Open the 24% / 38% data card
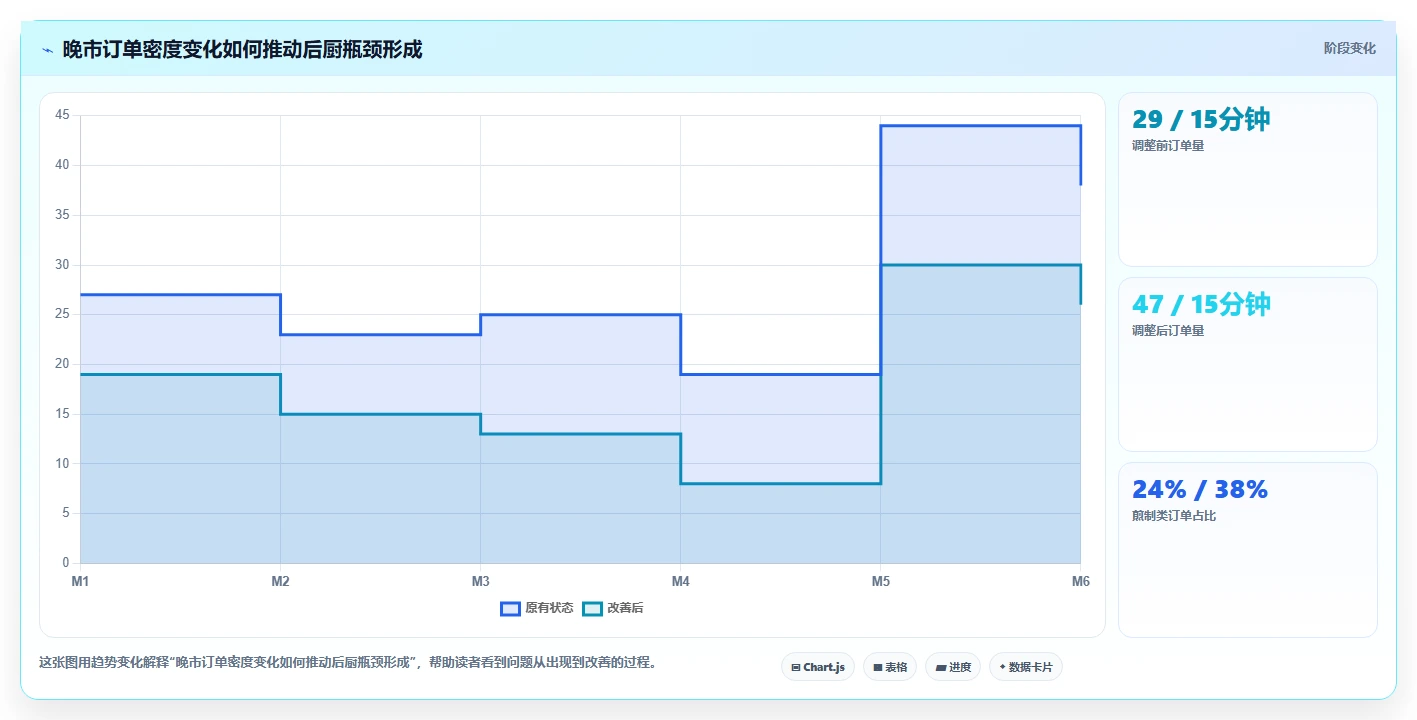 pyautogui.click(x=1248, y=549)
